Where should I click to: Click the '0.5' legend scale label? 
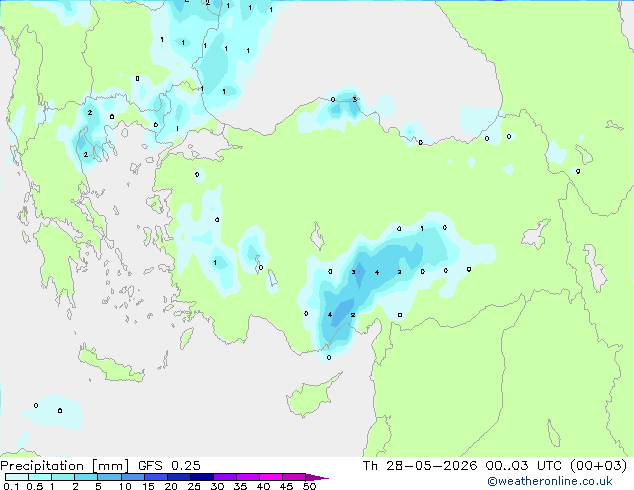coord(34,486)
